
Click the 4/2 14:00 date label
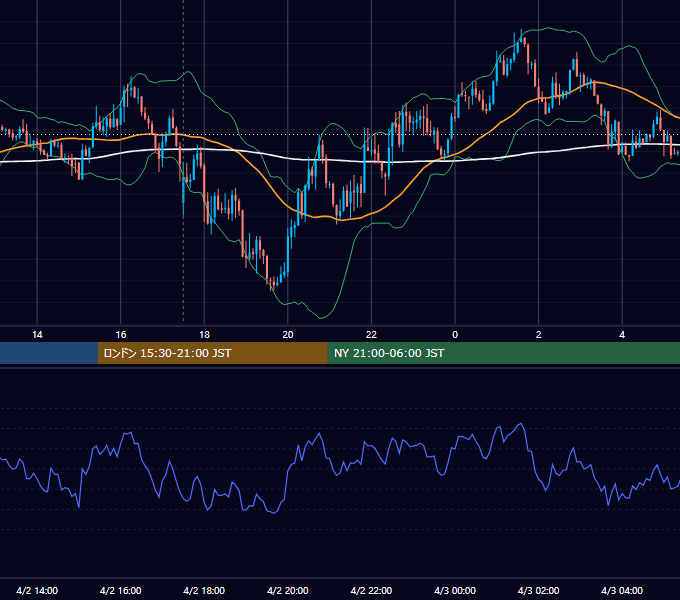tap(37, 590)
